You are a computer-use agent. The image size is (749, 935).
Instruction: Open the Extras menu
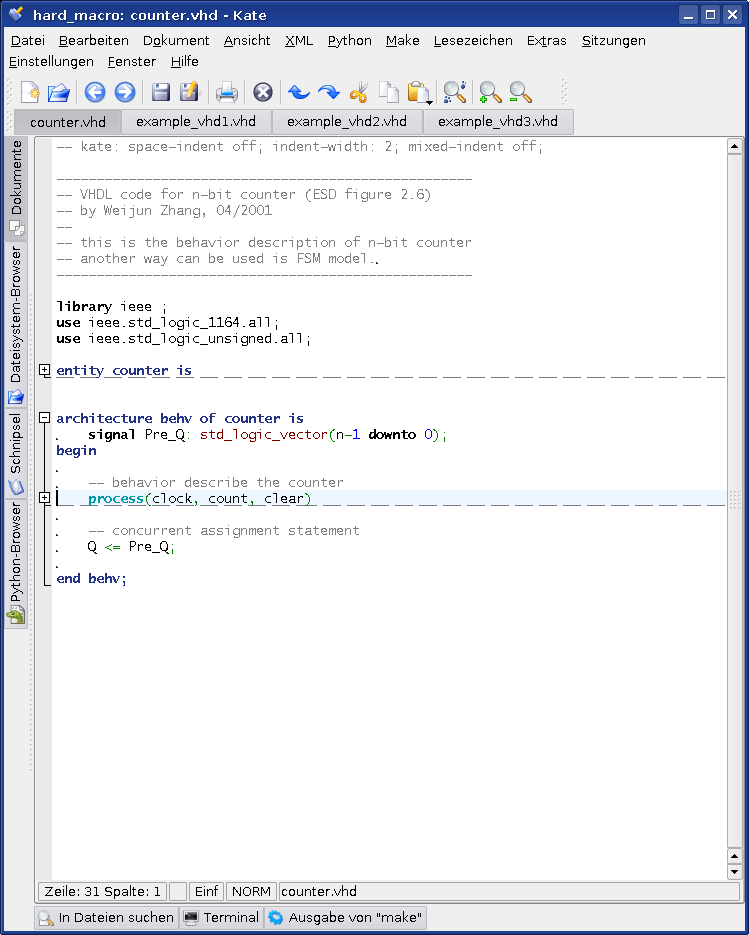point(546,41)
